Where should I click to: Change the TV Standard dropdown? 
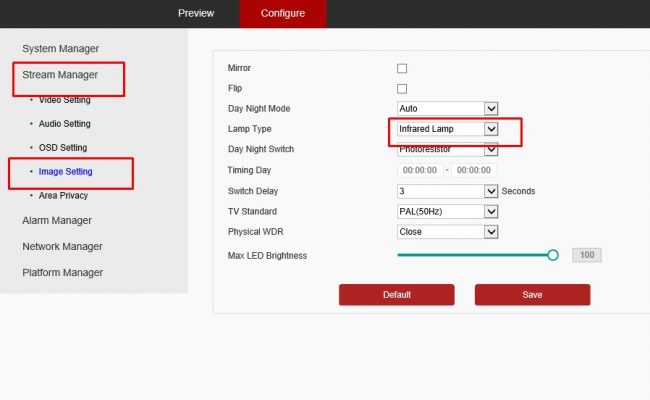(447, 212)
